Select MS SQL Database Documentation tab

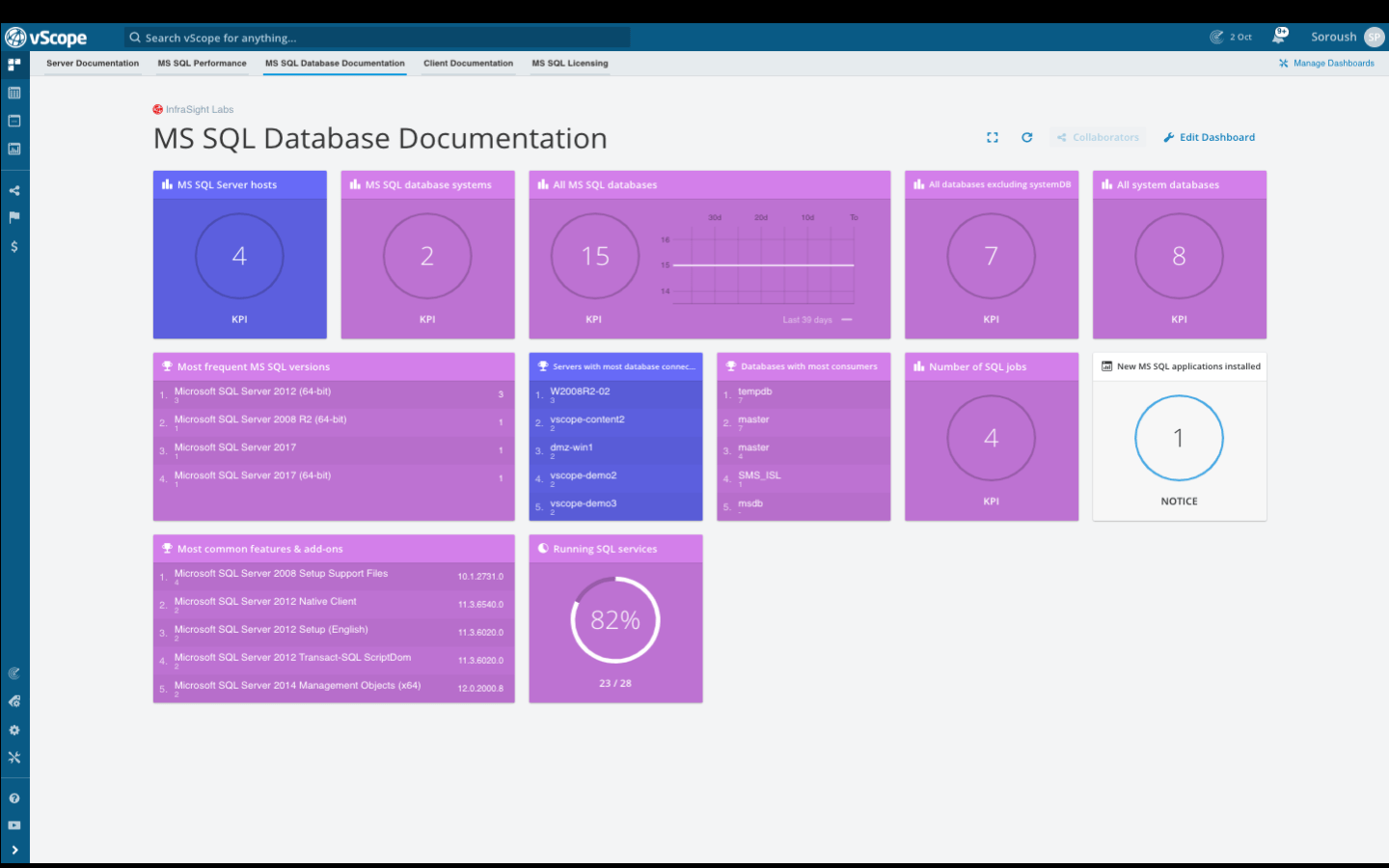pyautogui.click(x=335, y=64)
